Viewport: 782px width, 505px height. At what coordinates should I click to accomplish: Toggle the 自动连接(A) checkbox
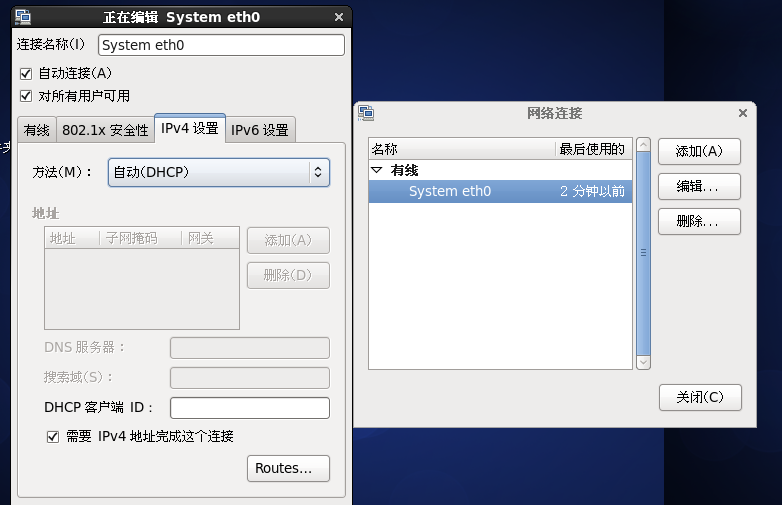(x=26, y=74)
